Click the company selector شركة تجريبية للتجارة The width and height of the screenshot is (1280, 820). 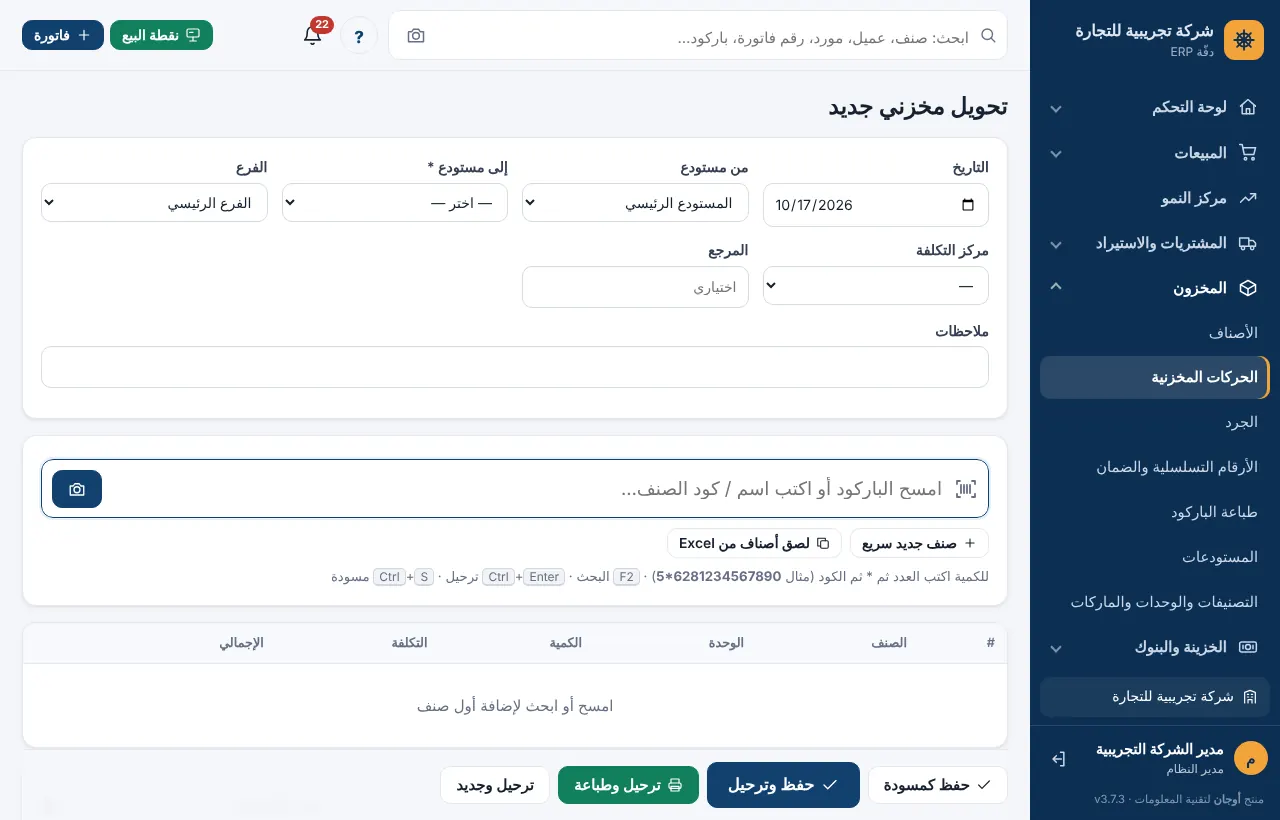point(1155,697)
